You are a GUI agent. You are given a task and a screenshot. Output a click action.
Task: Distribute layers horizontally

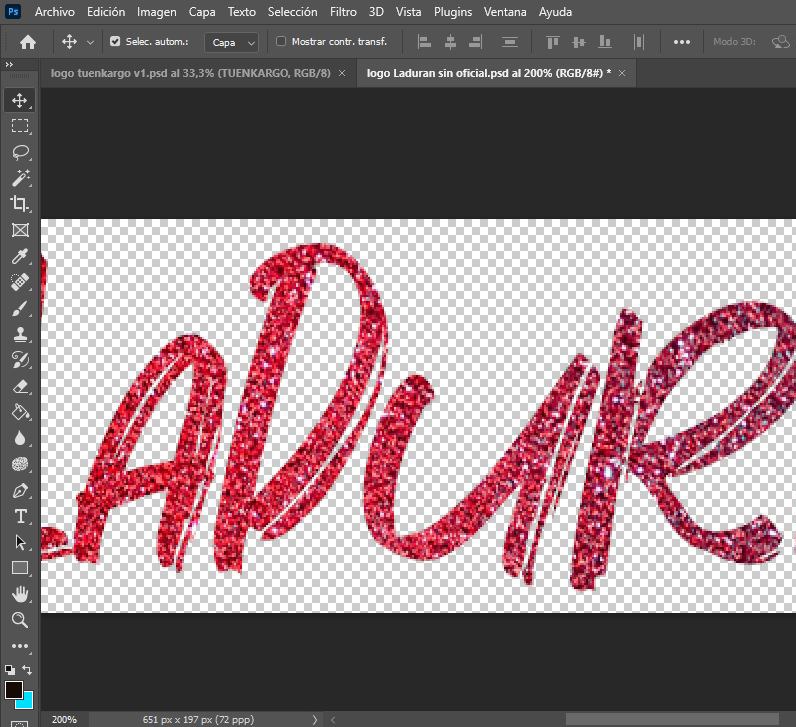[639, 42]
